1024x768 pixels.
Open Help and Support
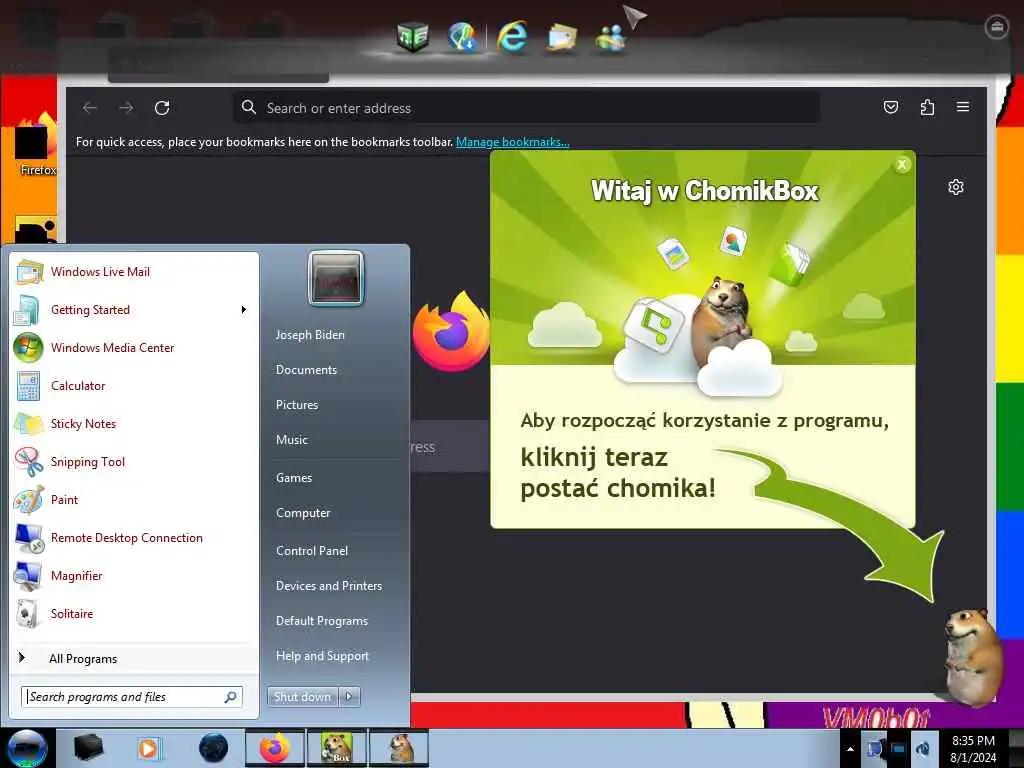[322, 656]
